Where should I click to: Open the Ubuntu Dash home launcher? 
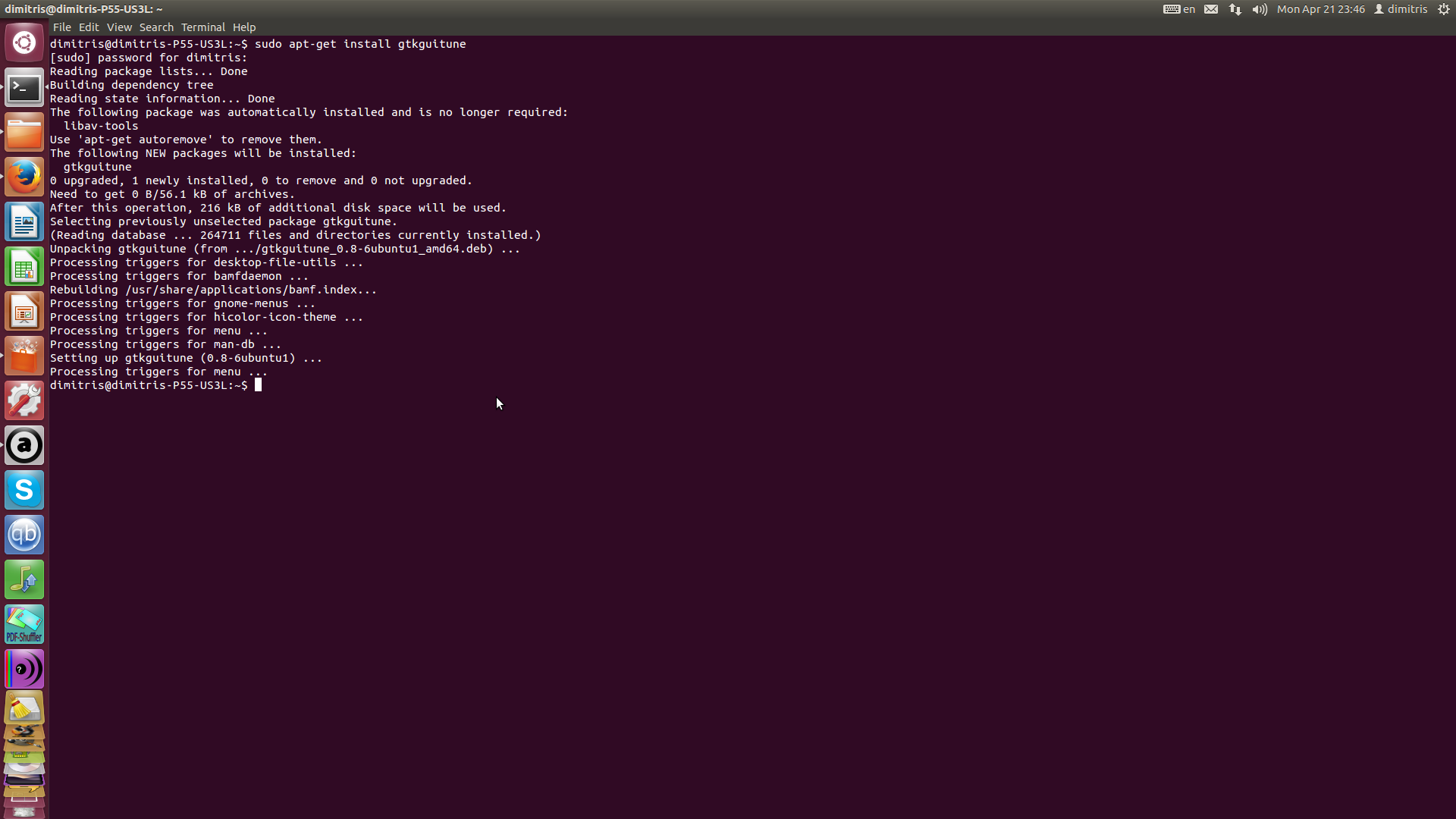click(x=24, y=43)
